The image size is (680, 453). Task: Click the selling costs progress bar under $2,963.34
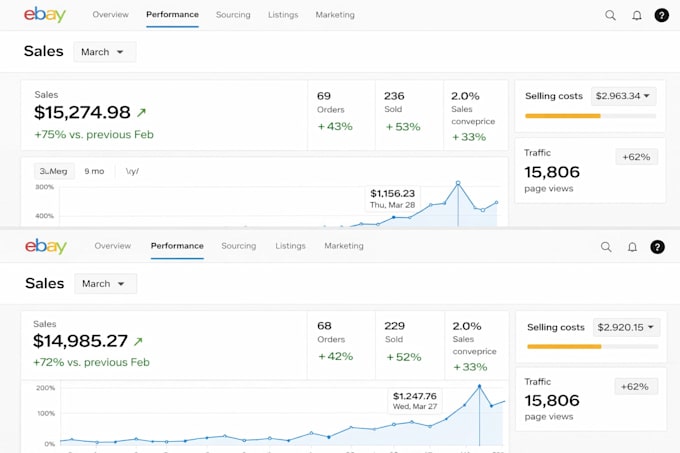tap(590, 116)
